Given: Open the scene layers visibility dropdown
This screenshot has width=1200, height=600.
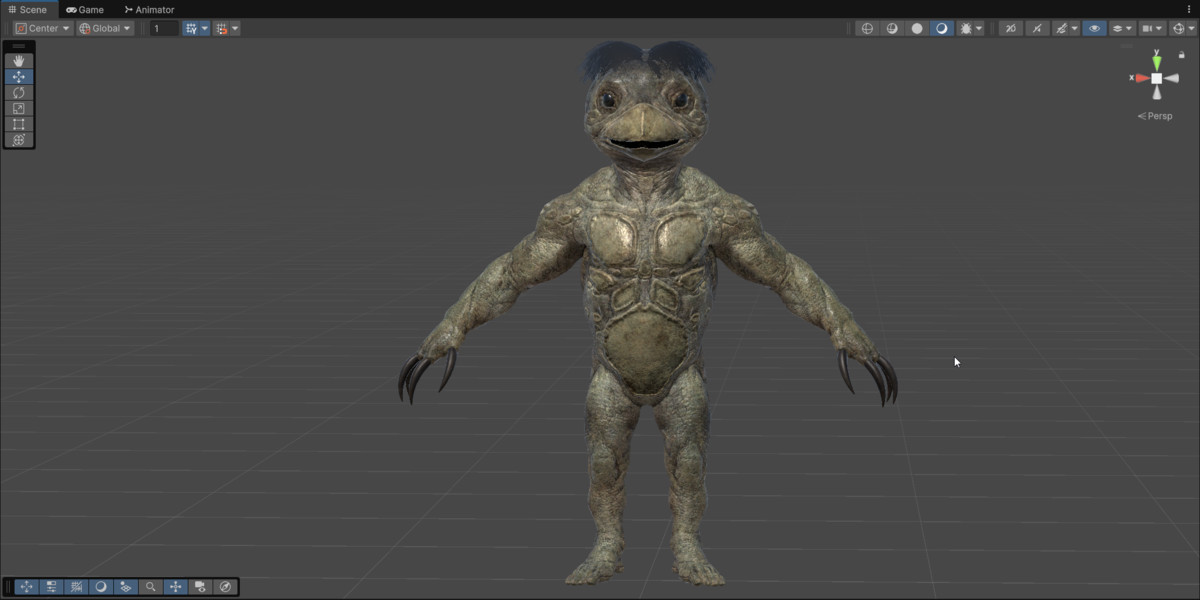Looking at the screenshot, I should [1123, 28].
